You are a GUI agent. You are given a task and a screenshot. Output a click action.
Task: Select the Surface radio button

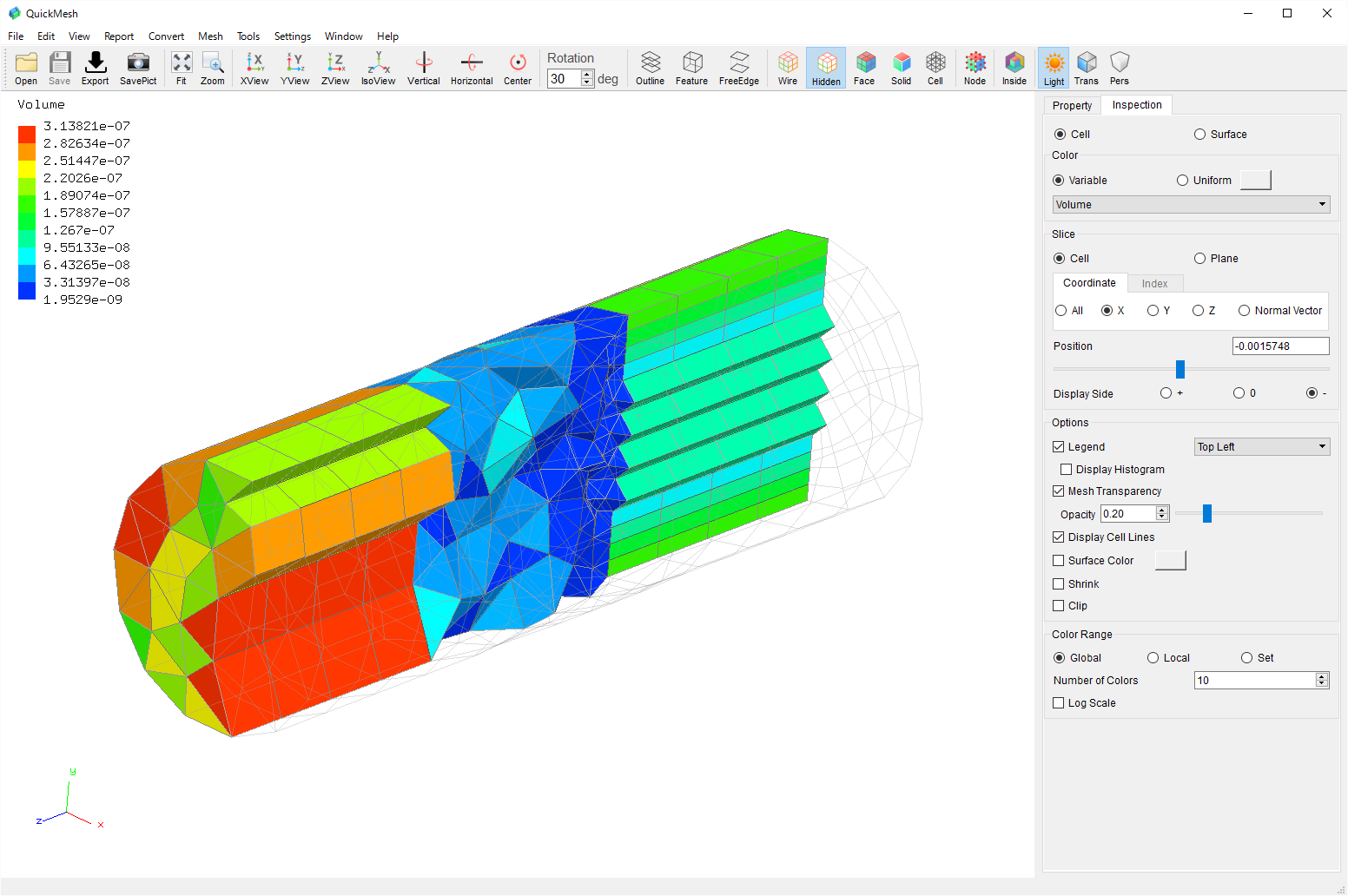[x=1199, y=135]
